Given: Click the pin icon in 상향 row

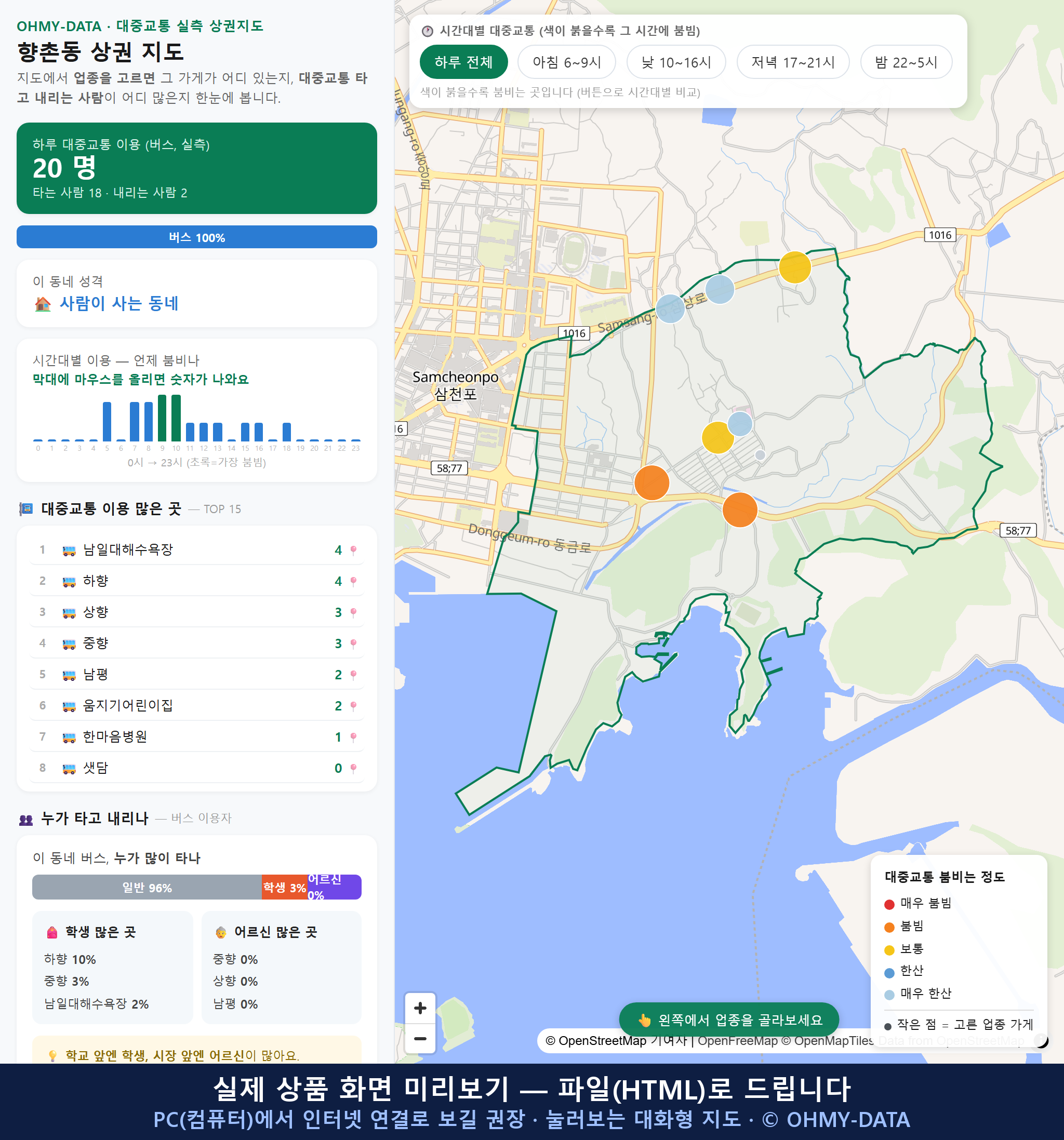Looking at the screenshot, I should click(353, 612).
